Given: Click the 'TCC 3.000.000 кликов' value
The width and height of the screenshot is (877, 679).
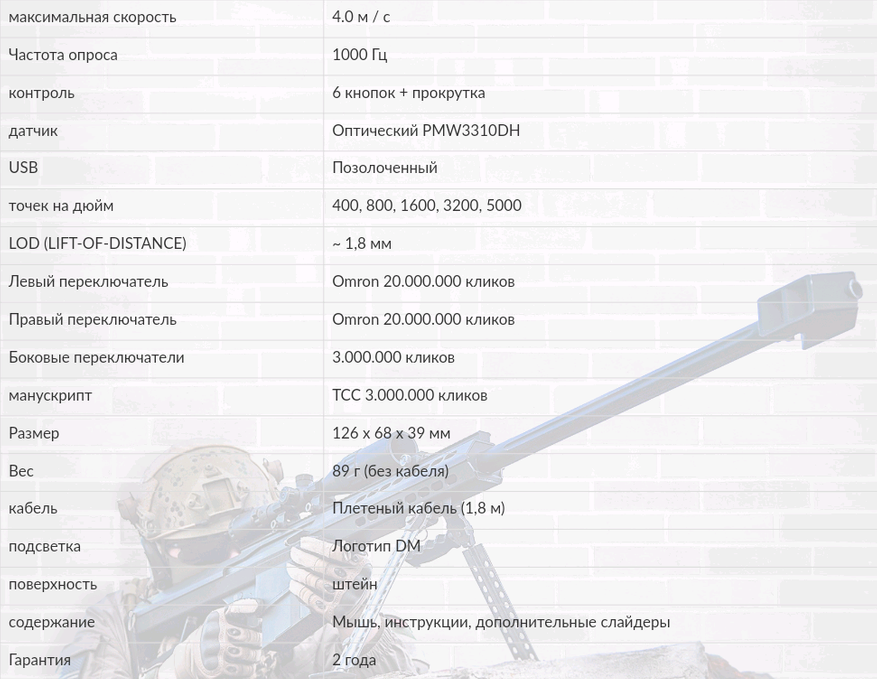Looking at the screenshot, I should point(409,396).
